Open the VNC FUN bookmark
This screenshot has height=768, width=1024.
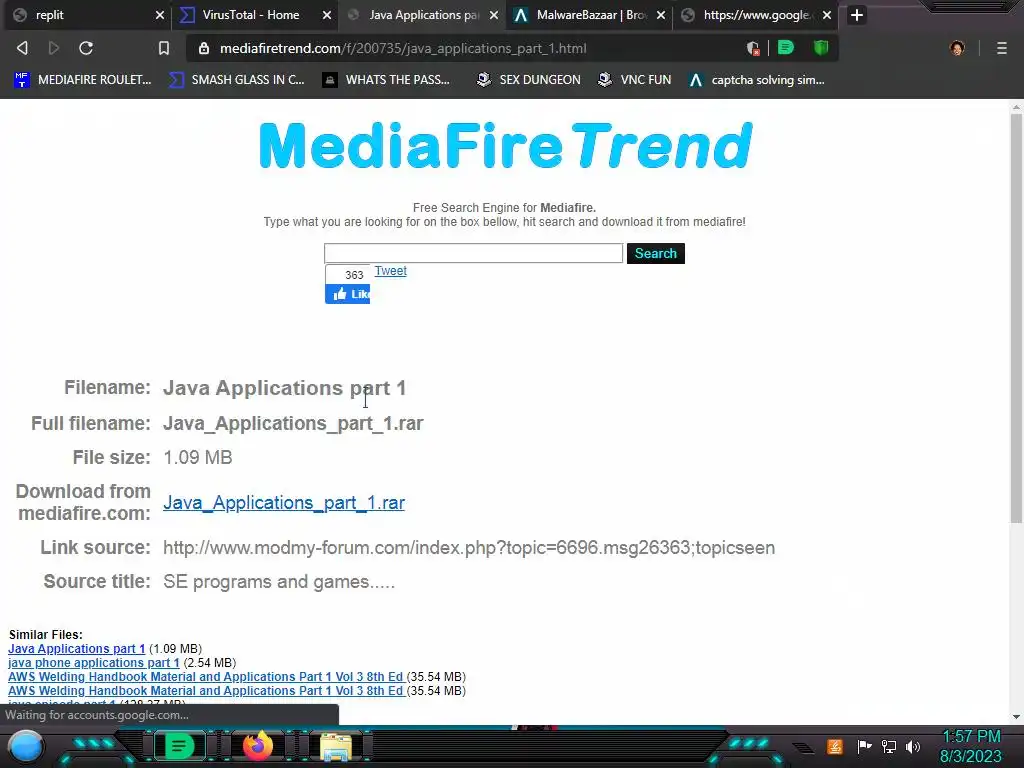[x=635, y=80]
